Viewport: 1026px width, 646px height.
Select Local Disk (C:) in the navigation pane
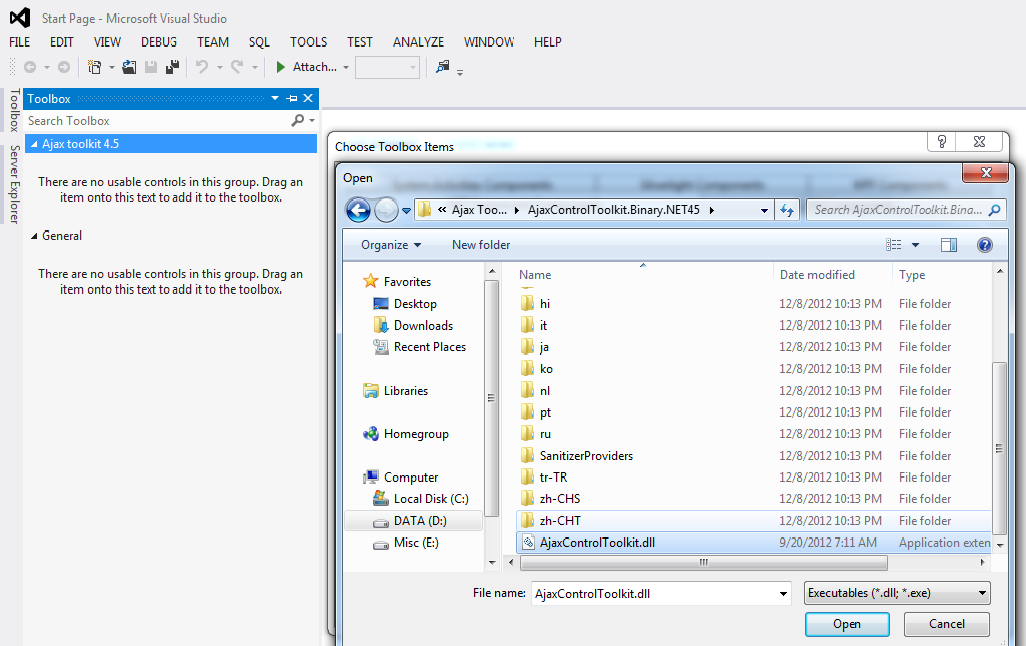pyautogui.click(x=431, y=499)
